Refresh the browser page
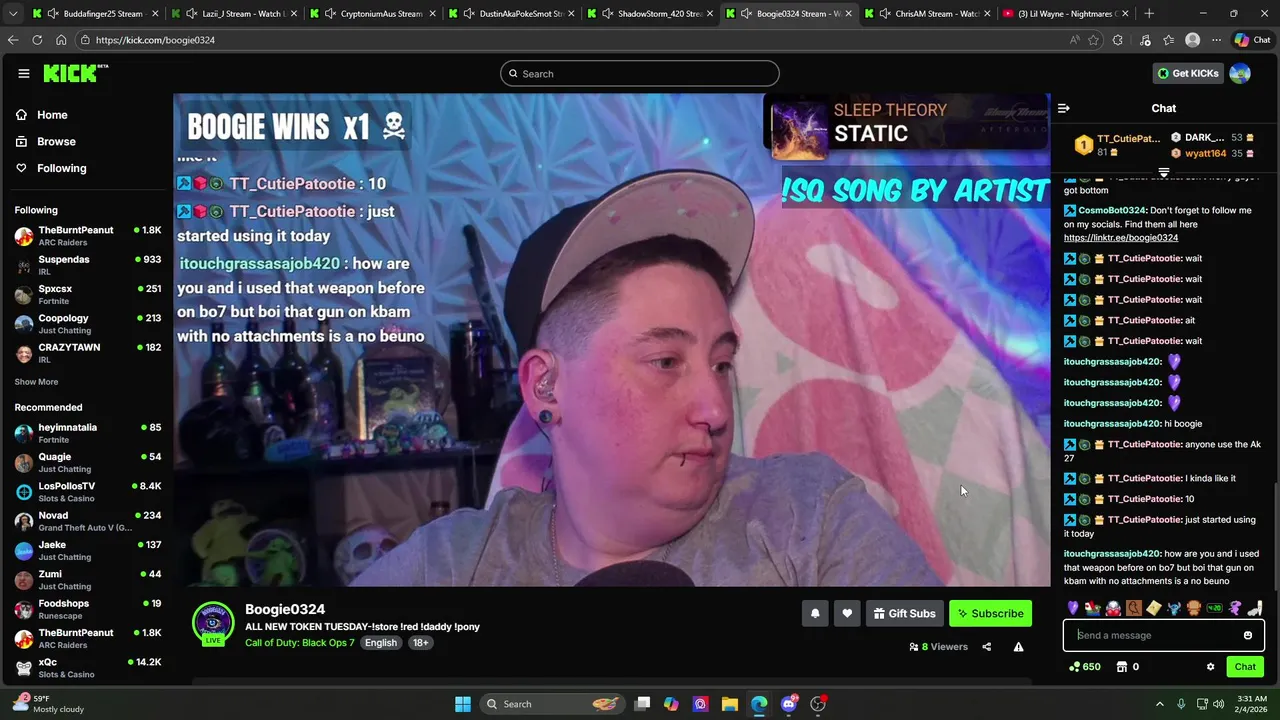The width and height of the screenshot is (1280, 720). pos(37,40)
